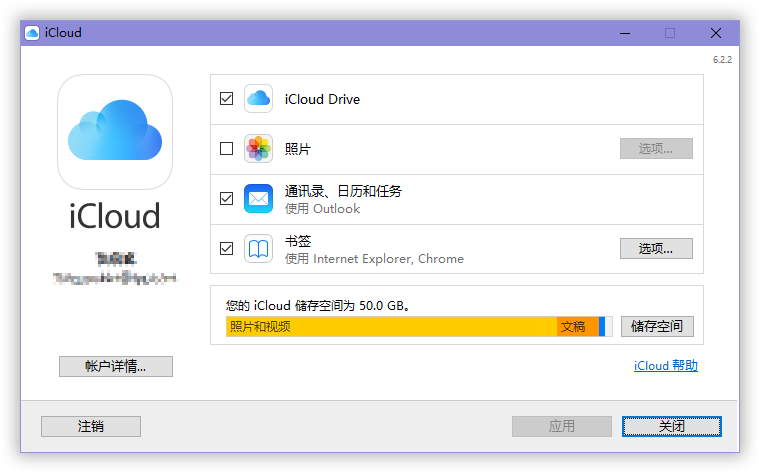Click the iCloud Drive label text
Viewport: 760px width, 473px height.
pyautogui.click(x=322, y=99)
